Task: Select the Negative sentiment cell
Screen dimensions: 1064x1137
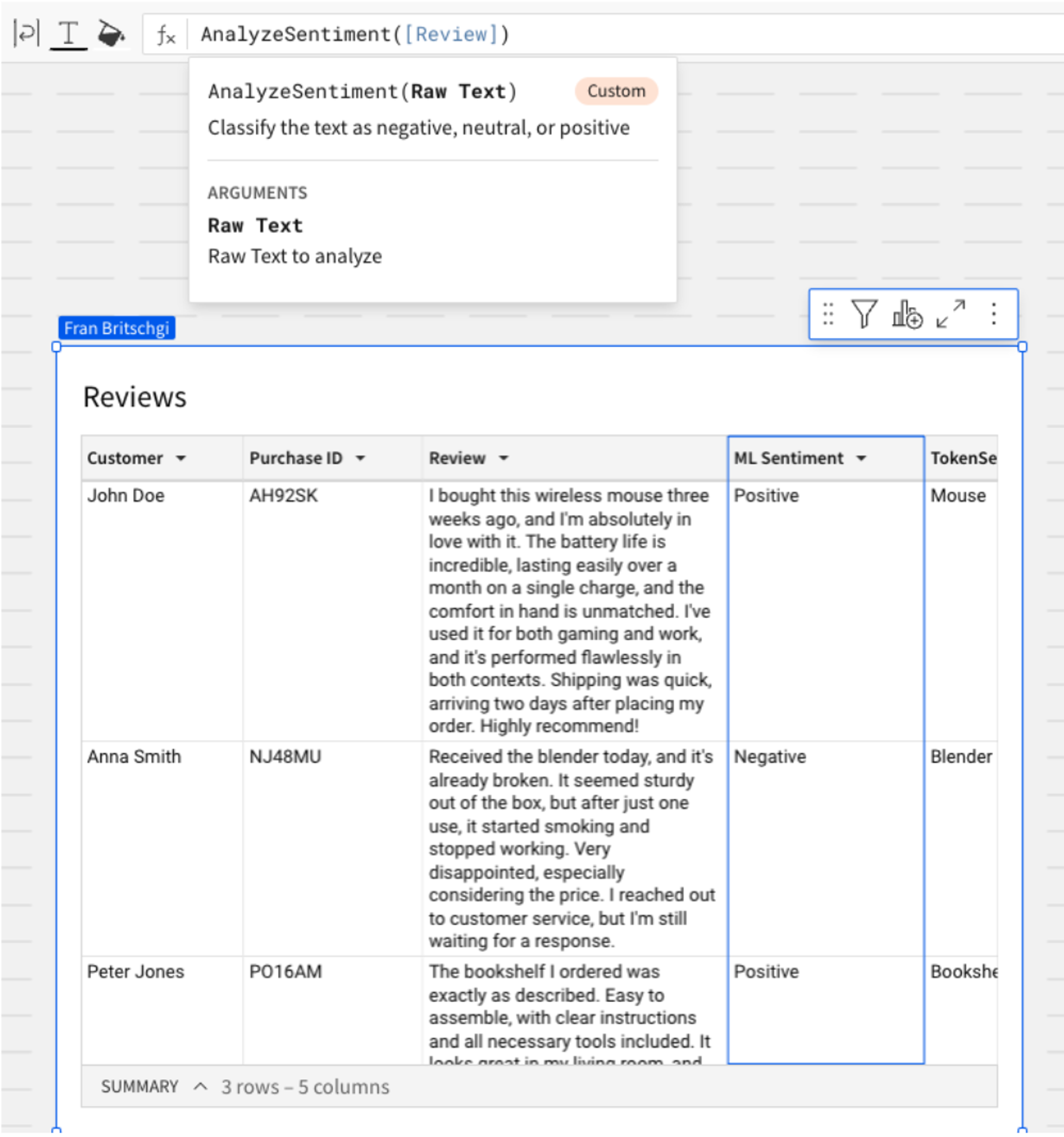Action: tap(826, 849)
